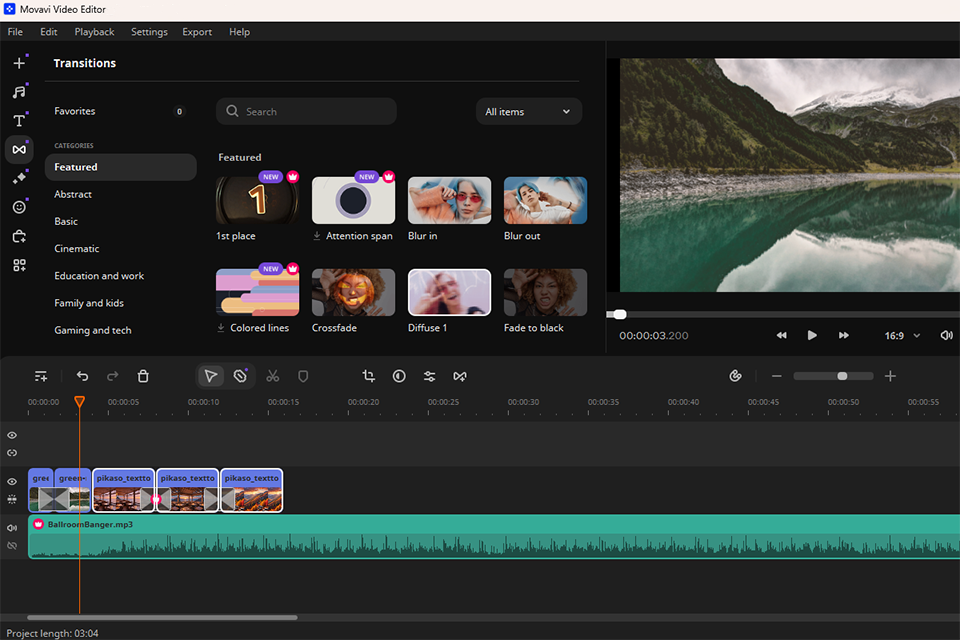Click the transitions Search field
This screenshot has height=640, width=960.
click(306, 111)
